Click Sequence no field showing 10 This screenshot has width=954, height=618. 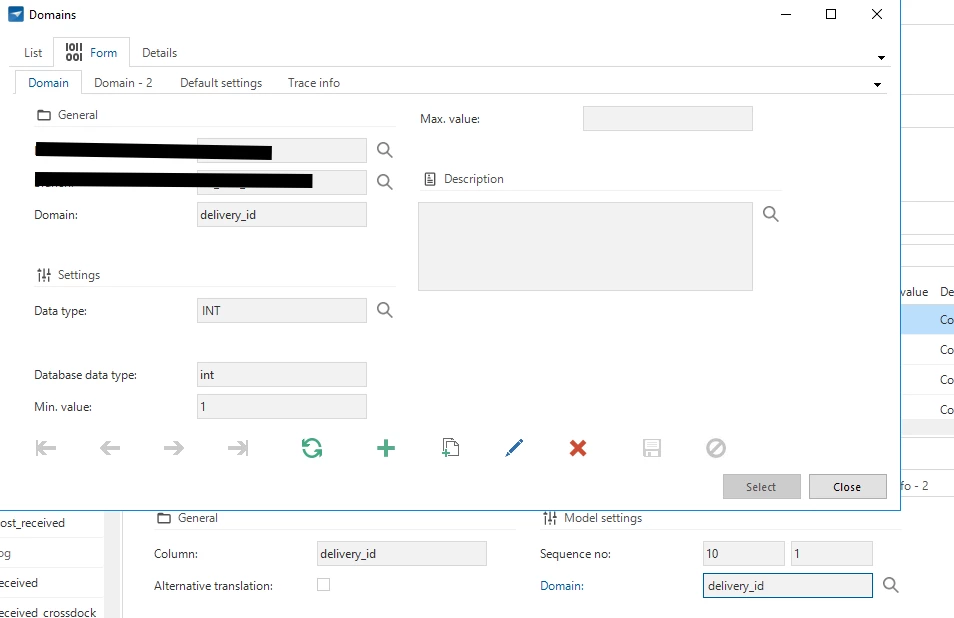pyautogui.click(x=743, y=554)
